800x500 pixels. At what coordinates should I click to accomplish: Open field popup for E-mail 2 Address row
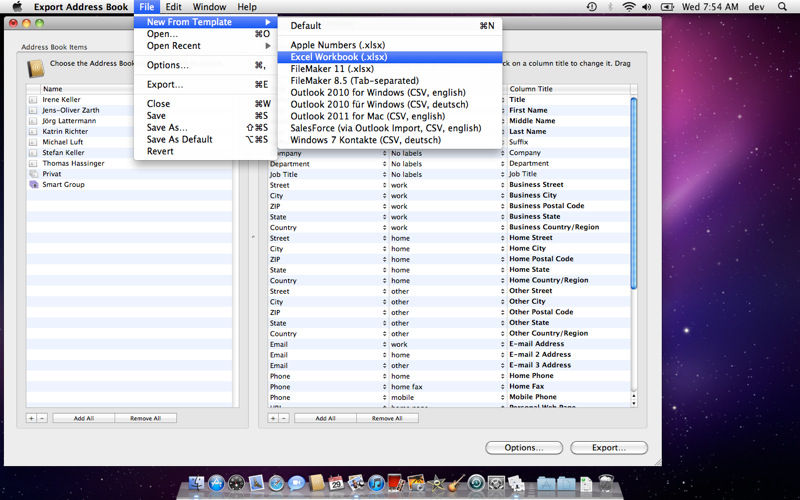tap(384, 355)
